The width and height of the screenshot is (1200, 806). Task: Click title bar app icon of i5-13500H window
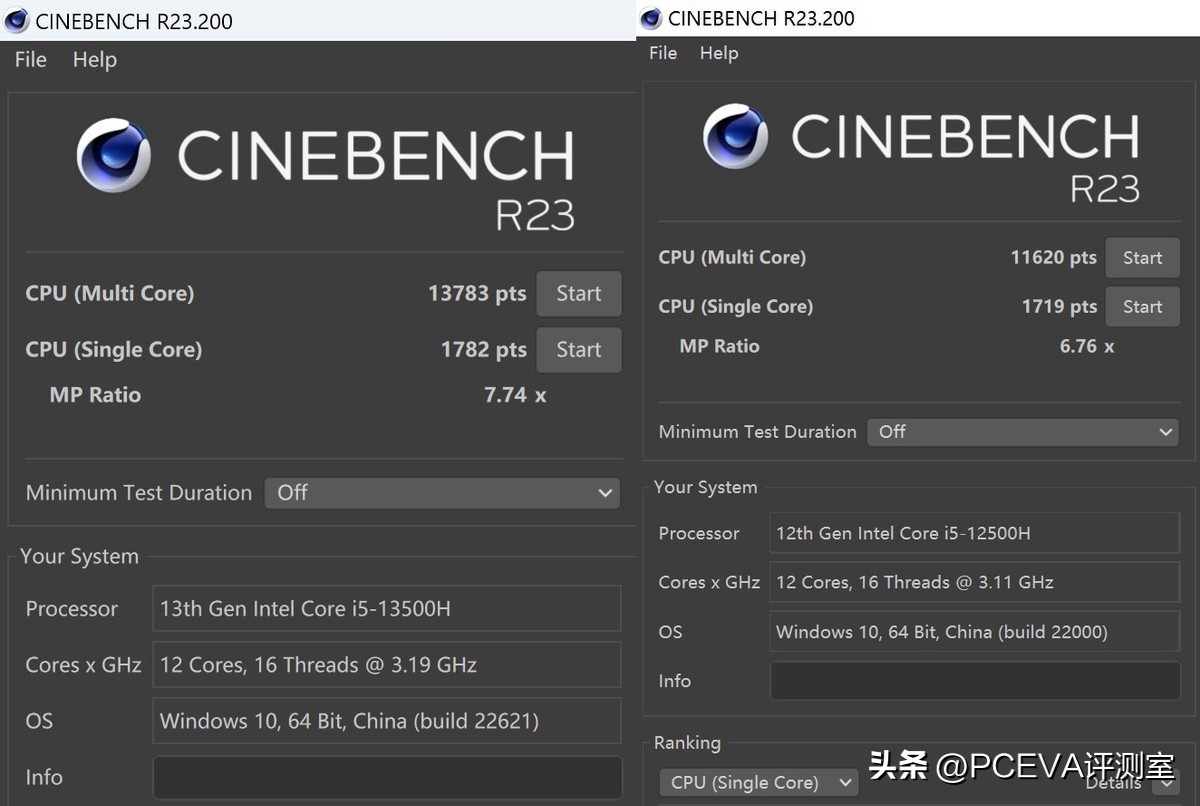coord(17,21)
